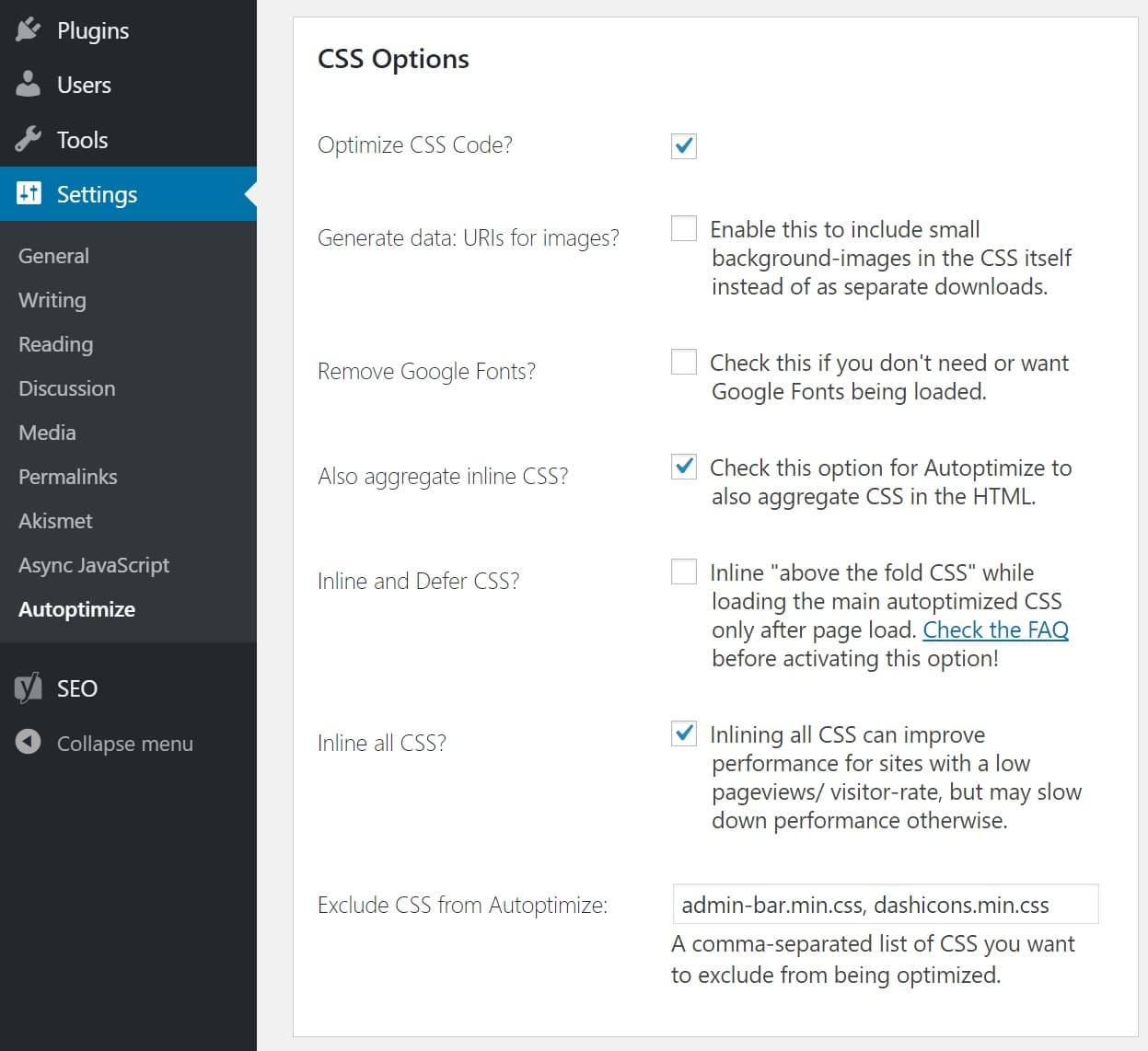Image resolution: width=1148 pixels, height=1051 pixels.
Task: Open Async JavaScript settings
Action: tap(94, 565)
